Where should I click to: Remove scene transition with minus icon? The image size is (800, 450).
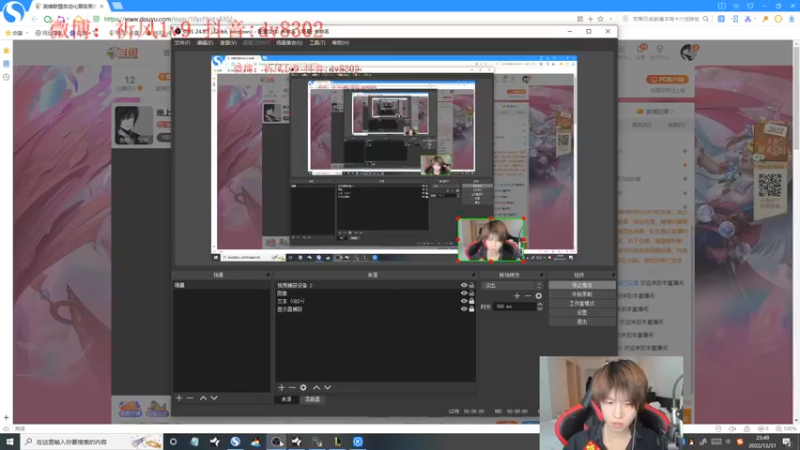[528, 296]
